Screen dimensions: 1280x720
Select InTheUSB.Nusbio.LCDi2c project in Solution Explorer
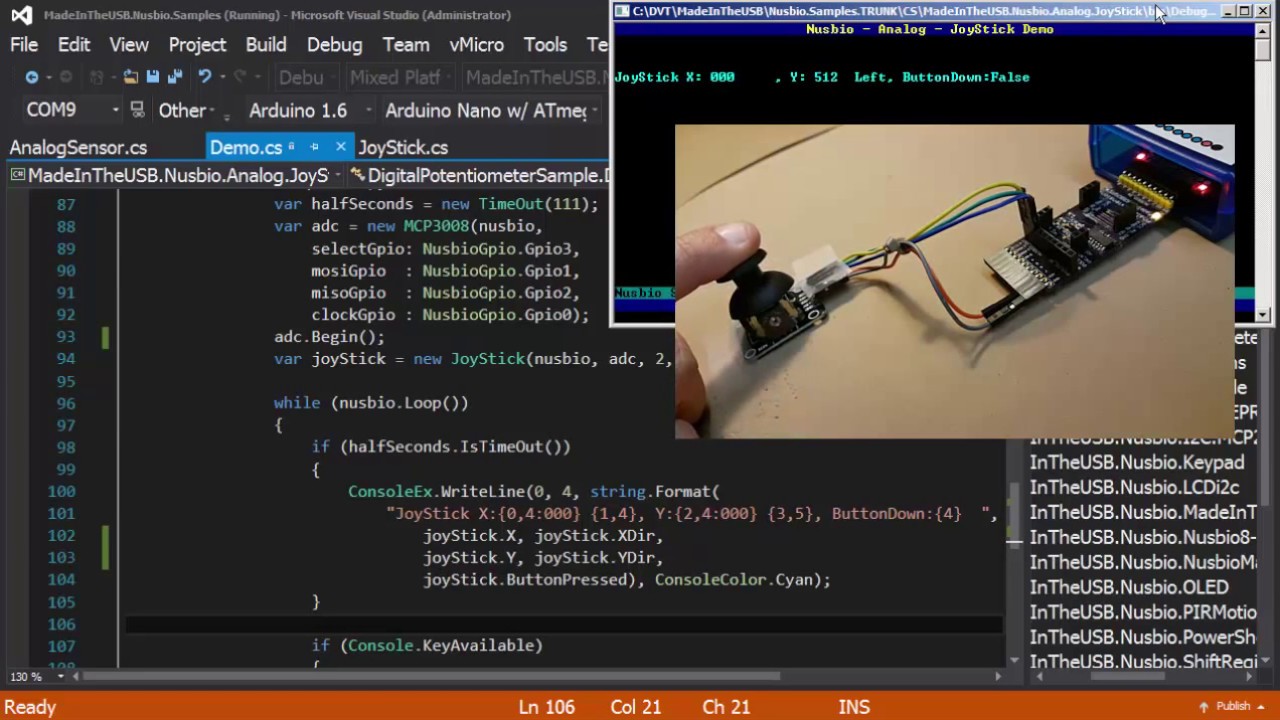pyautogui.click(x=1134, y=487)
